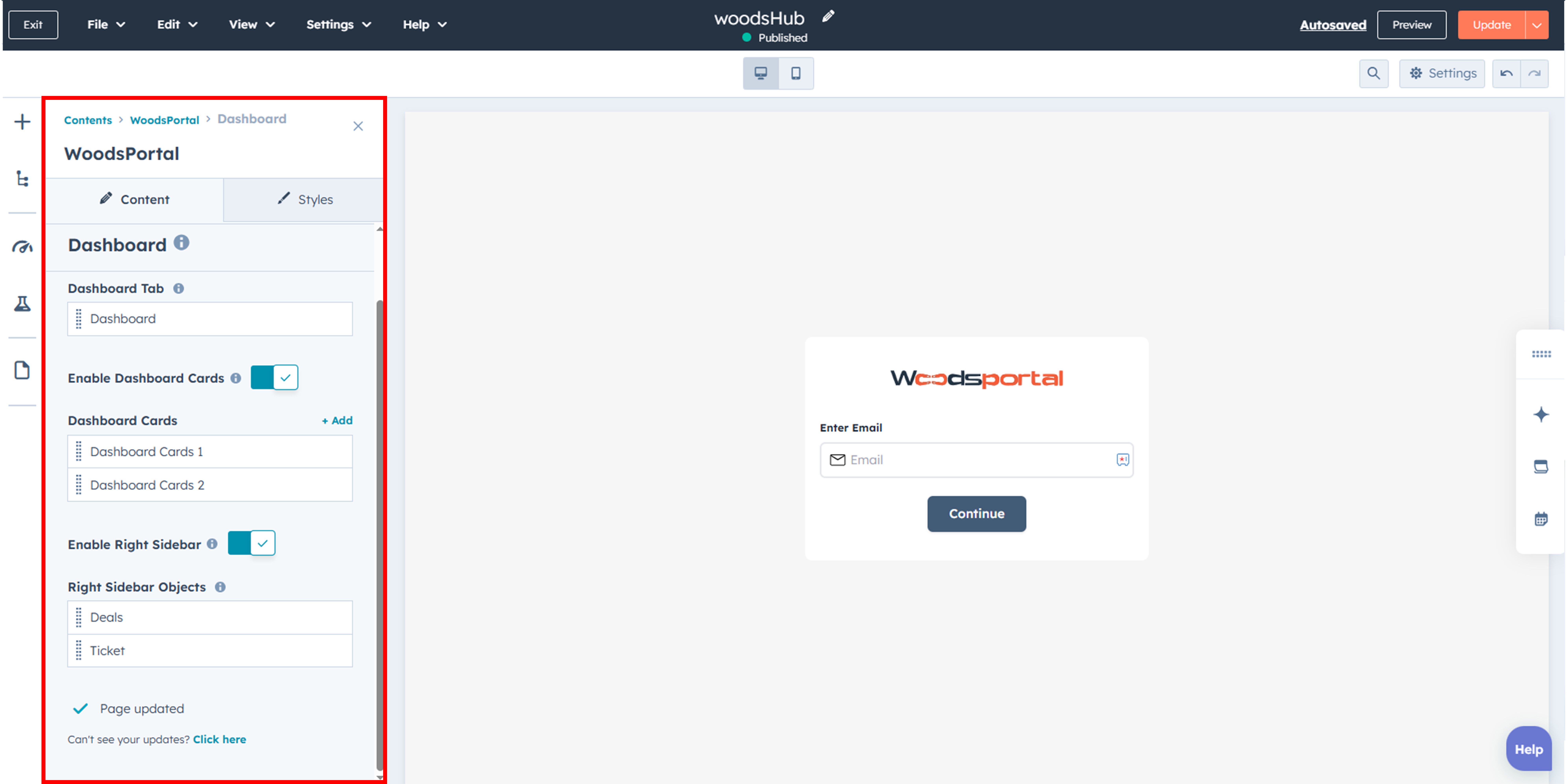Click the Exit button

[x=33, y=25]
